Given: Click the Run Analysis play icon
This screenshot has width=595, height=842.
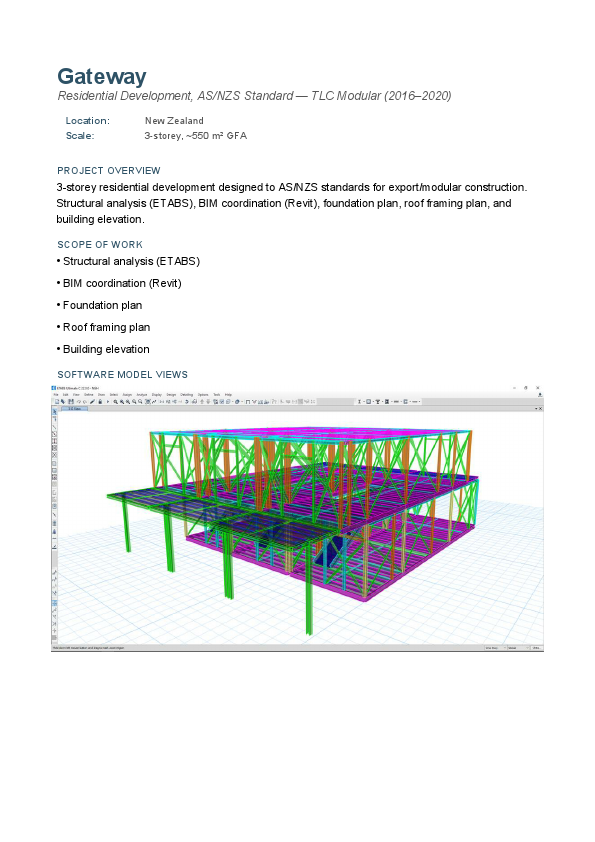Looking at the screenshot, I should (108, 401).
